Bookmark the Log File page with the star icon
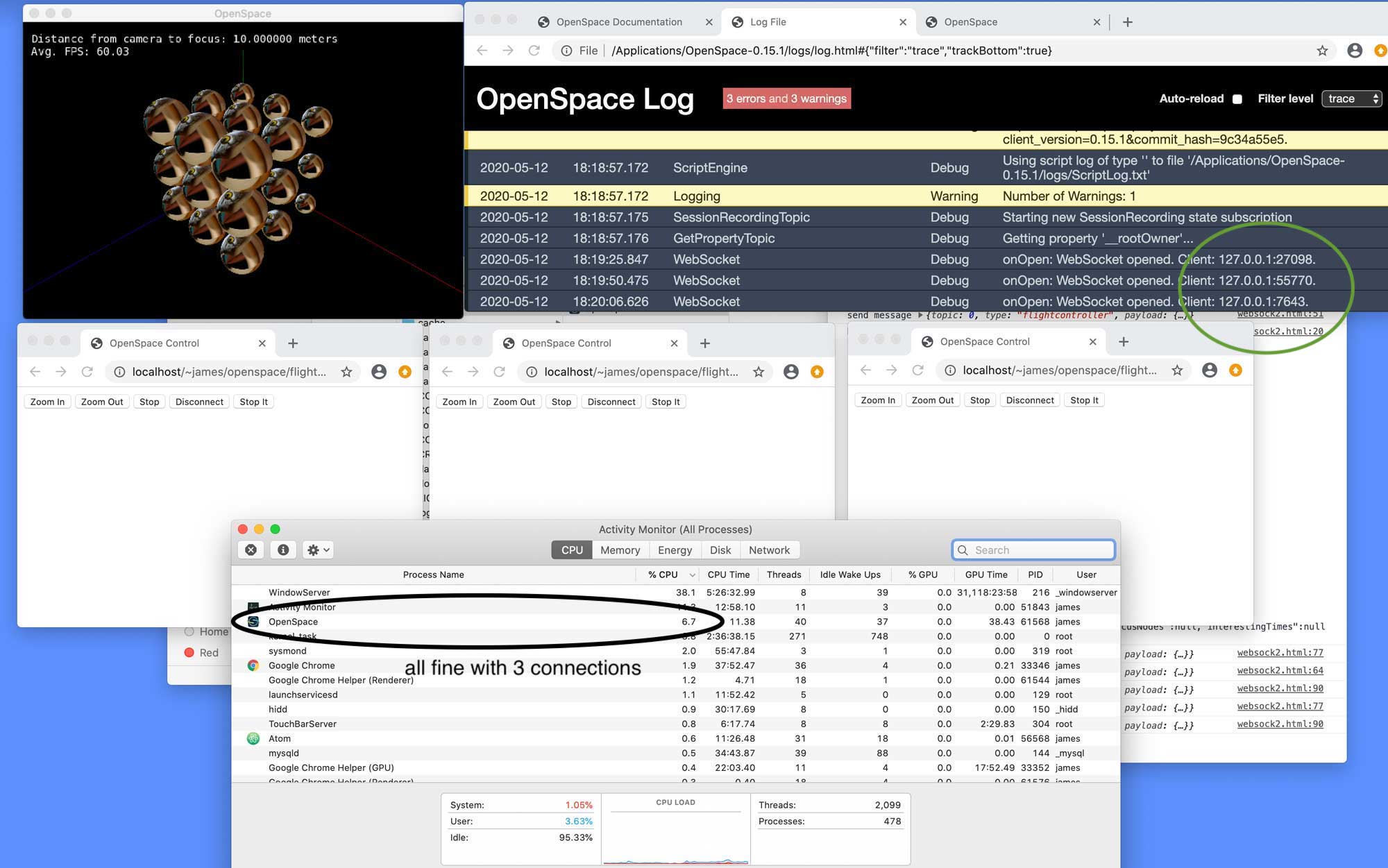The height and width of the screenshot is (868, 1388). [x=1321, y=51]
